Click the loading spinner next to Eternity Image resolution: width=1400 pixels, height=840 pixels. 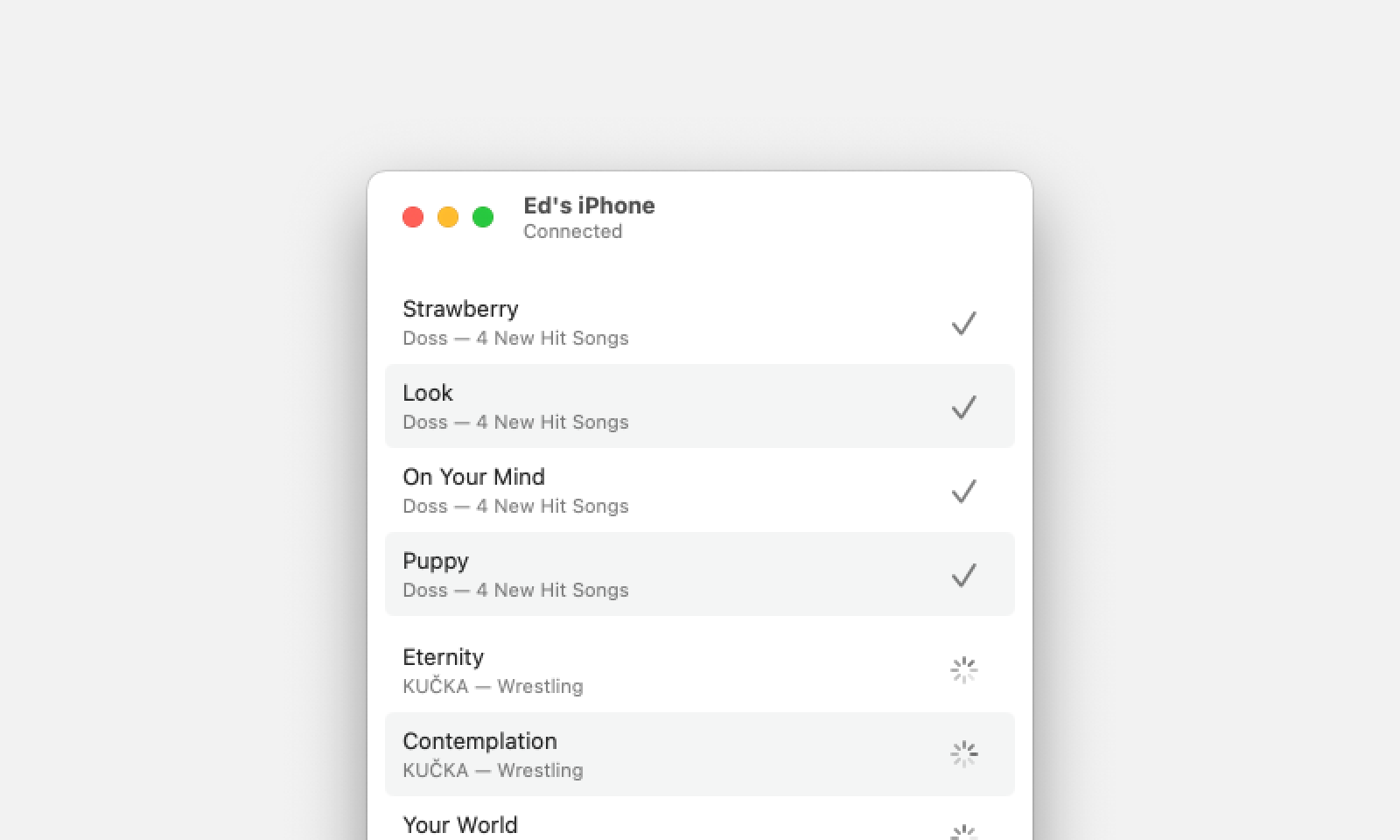(963, 670)
